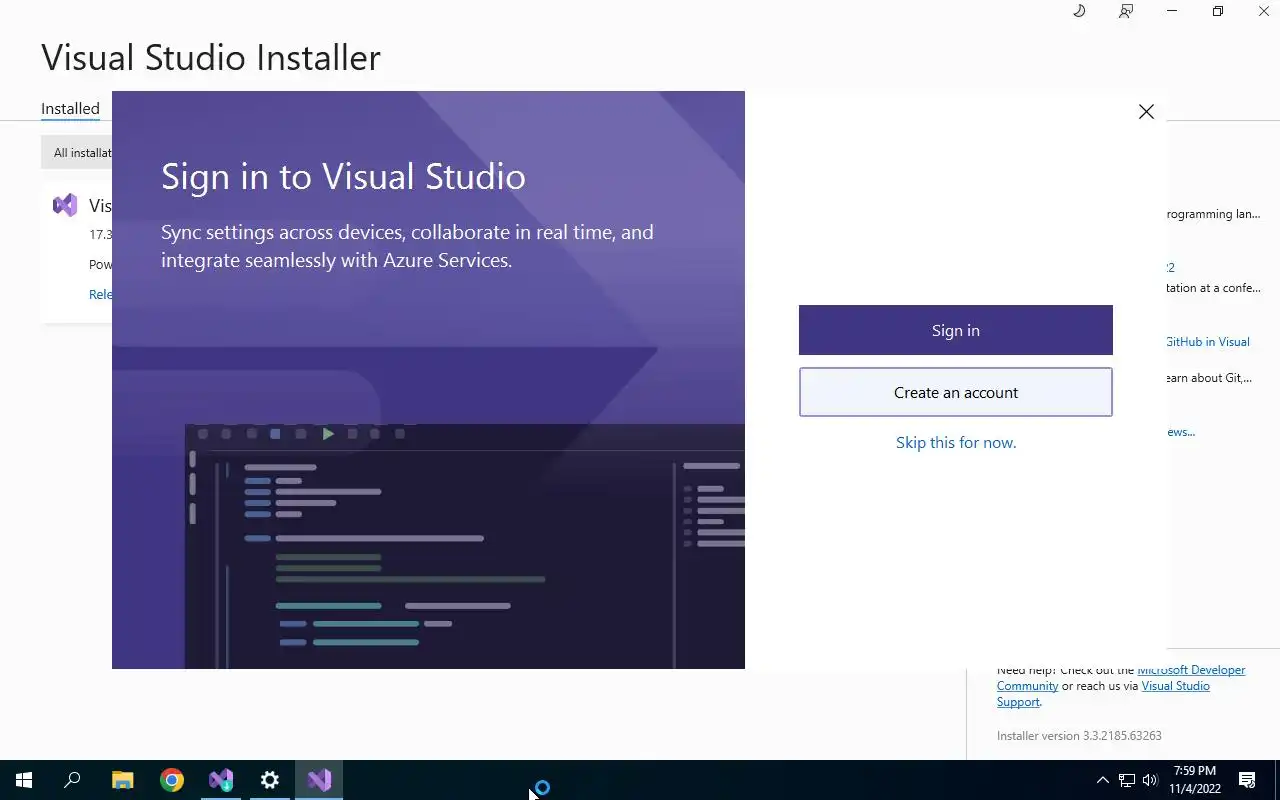Open Microsoft Developer Community link

(x=1121, y=678)
